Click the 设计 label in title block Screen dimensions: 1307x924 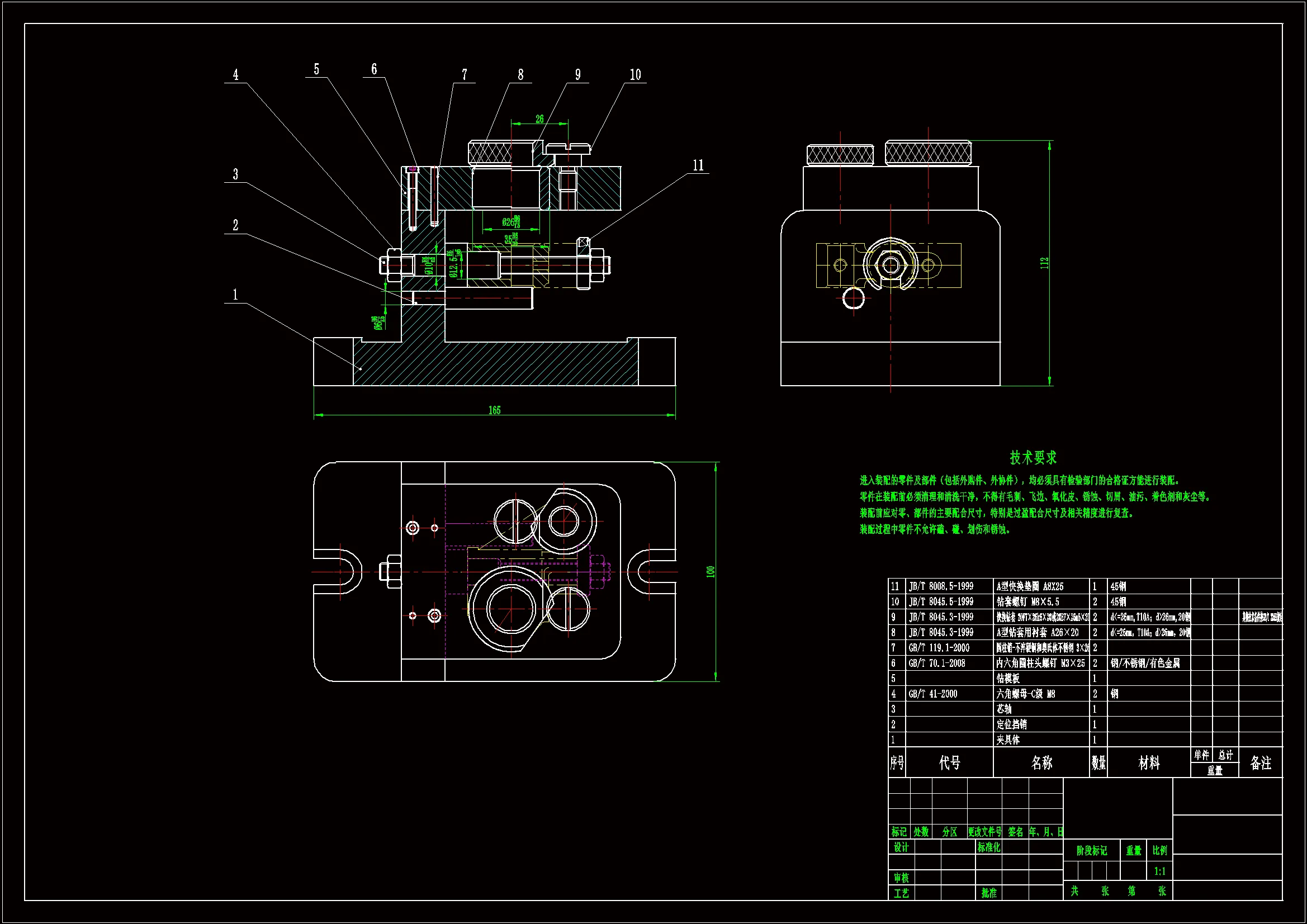pyautogui.click(x=901, y=847)
